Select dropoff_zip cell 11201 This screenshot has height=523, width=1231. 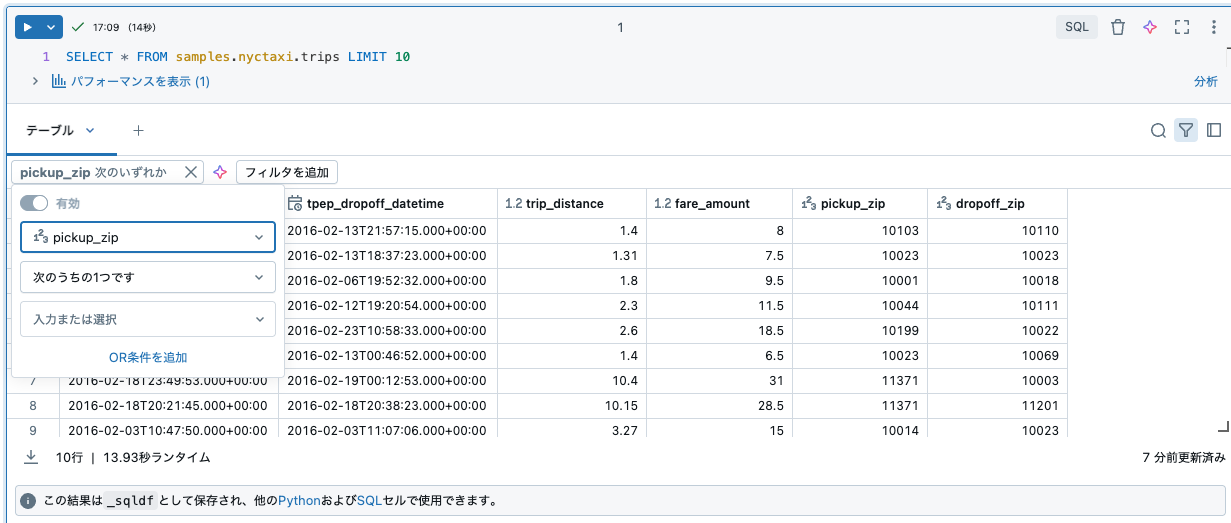pyautogui.click(x=997, y=405)
